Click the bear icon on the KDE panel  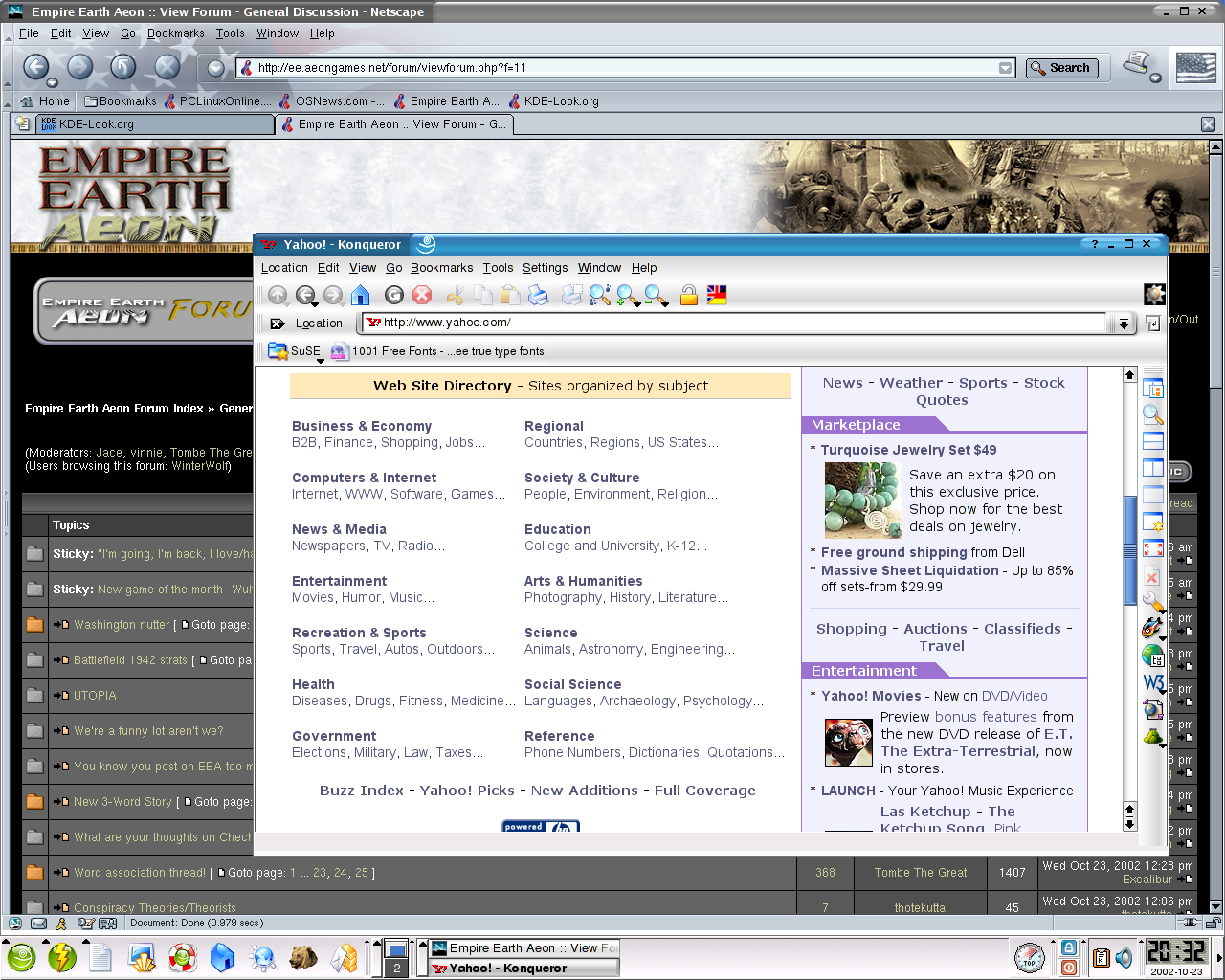pyautogui.click(x=303, y=957)
